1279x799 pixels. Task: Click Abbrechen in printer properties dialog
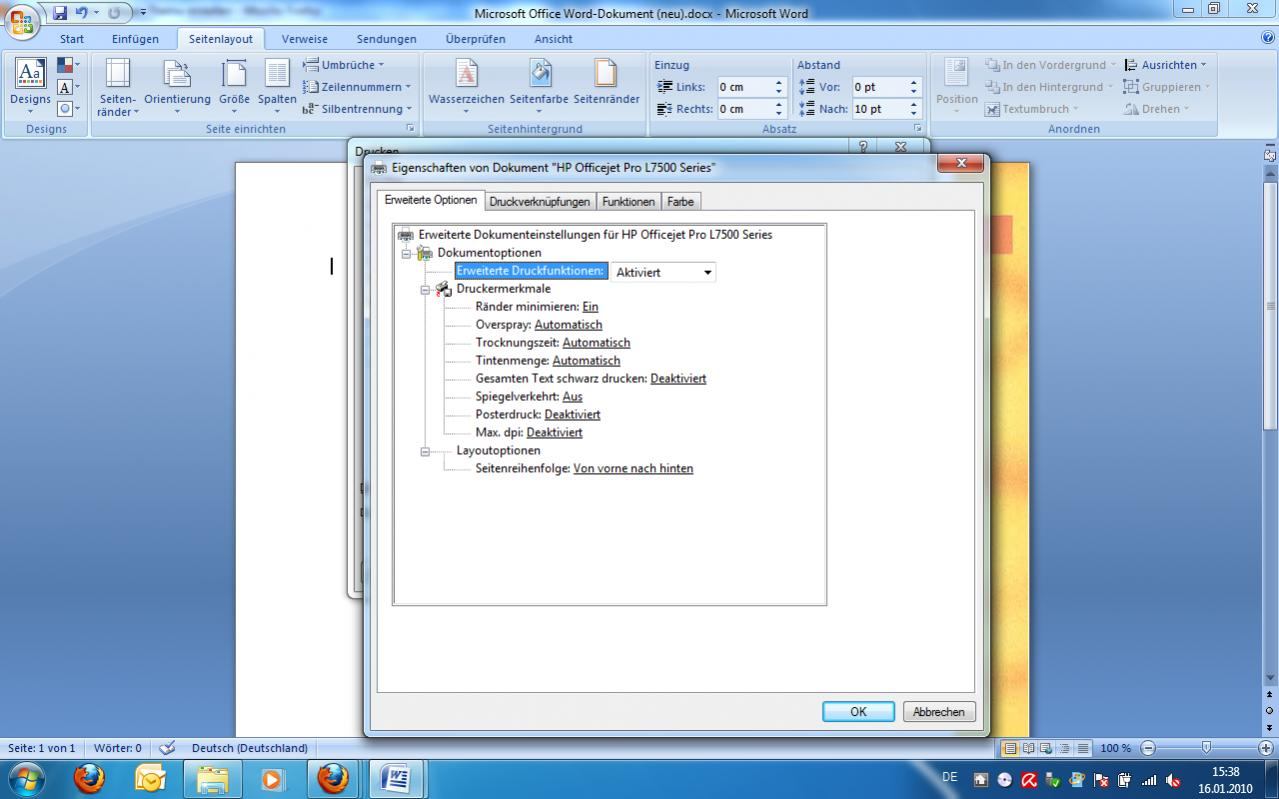pos(939,712)
